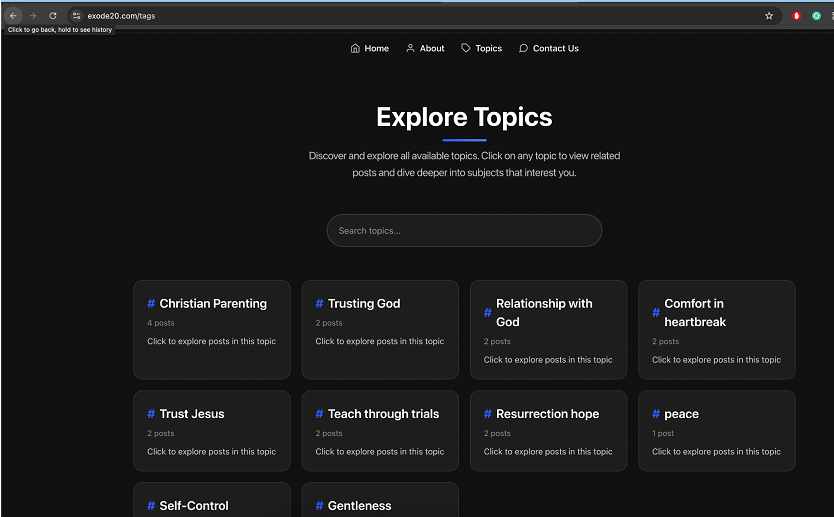Click the browser back arrow
Image resolution: width=834 pixels, height=517 pixels.
point(13,16)
